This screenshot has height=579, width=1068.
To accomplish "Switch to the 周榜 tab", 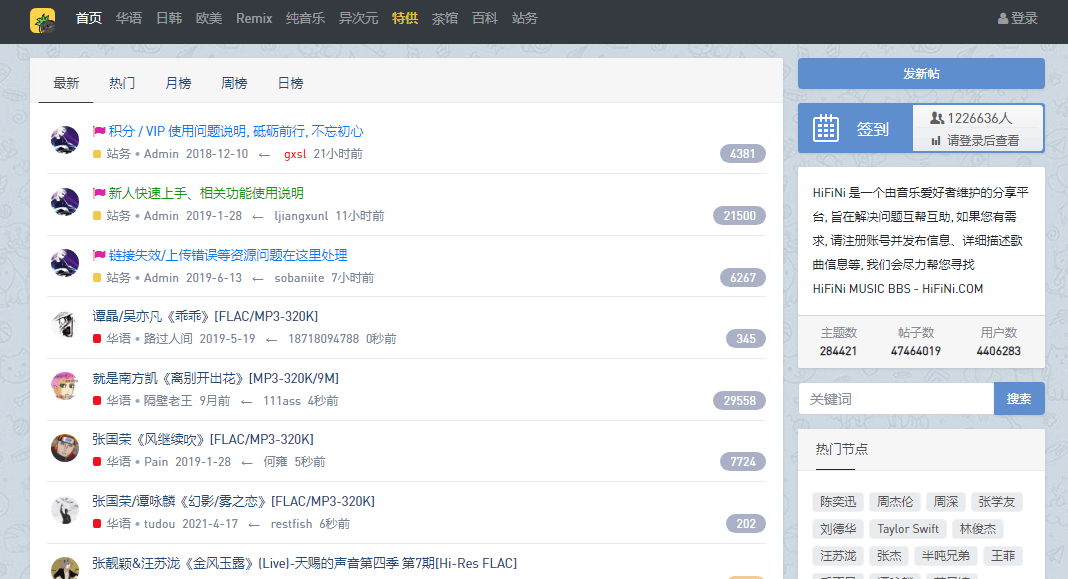I will click(x=234, y=83).
